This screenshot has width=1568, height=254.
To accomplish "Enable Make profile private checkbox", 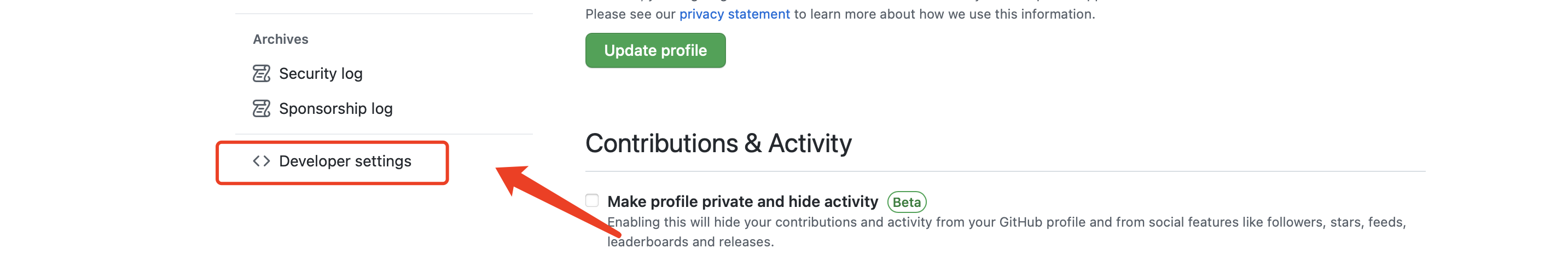I will (591, 201).
